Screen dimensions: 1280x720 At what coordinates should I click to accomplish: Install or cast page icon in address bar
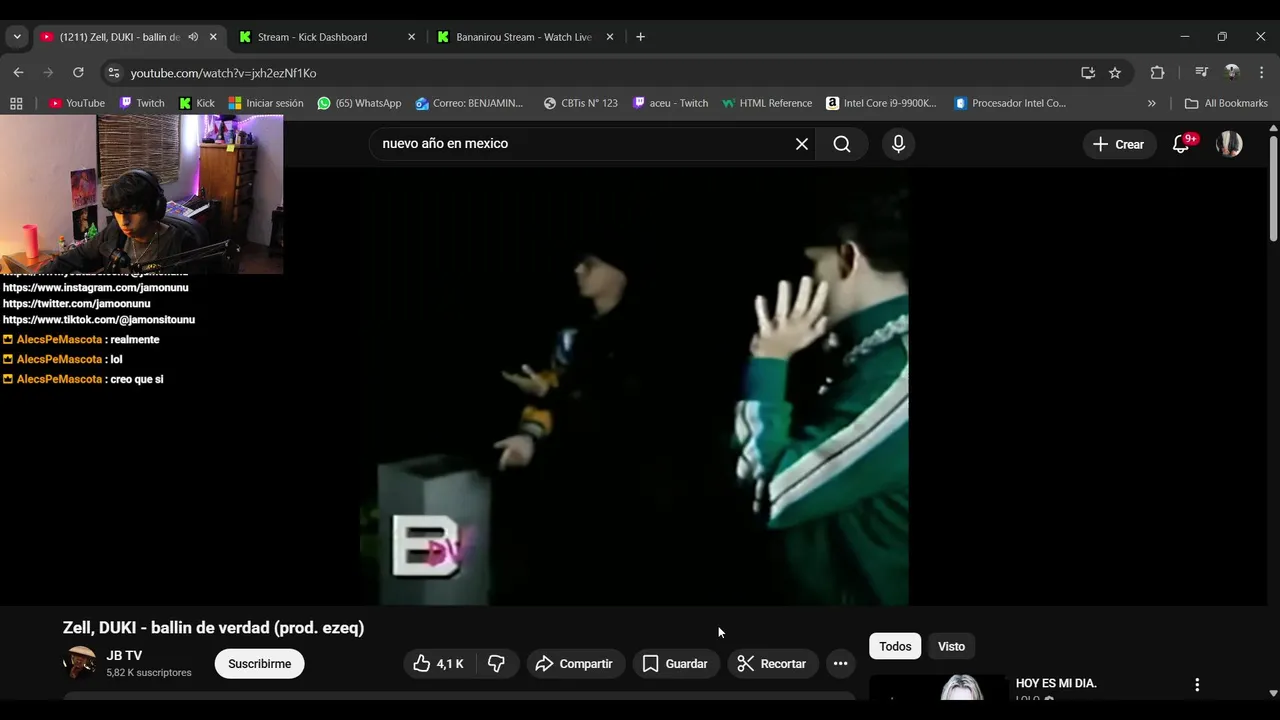(1088, 73)
